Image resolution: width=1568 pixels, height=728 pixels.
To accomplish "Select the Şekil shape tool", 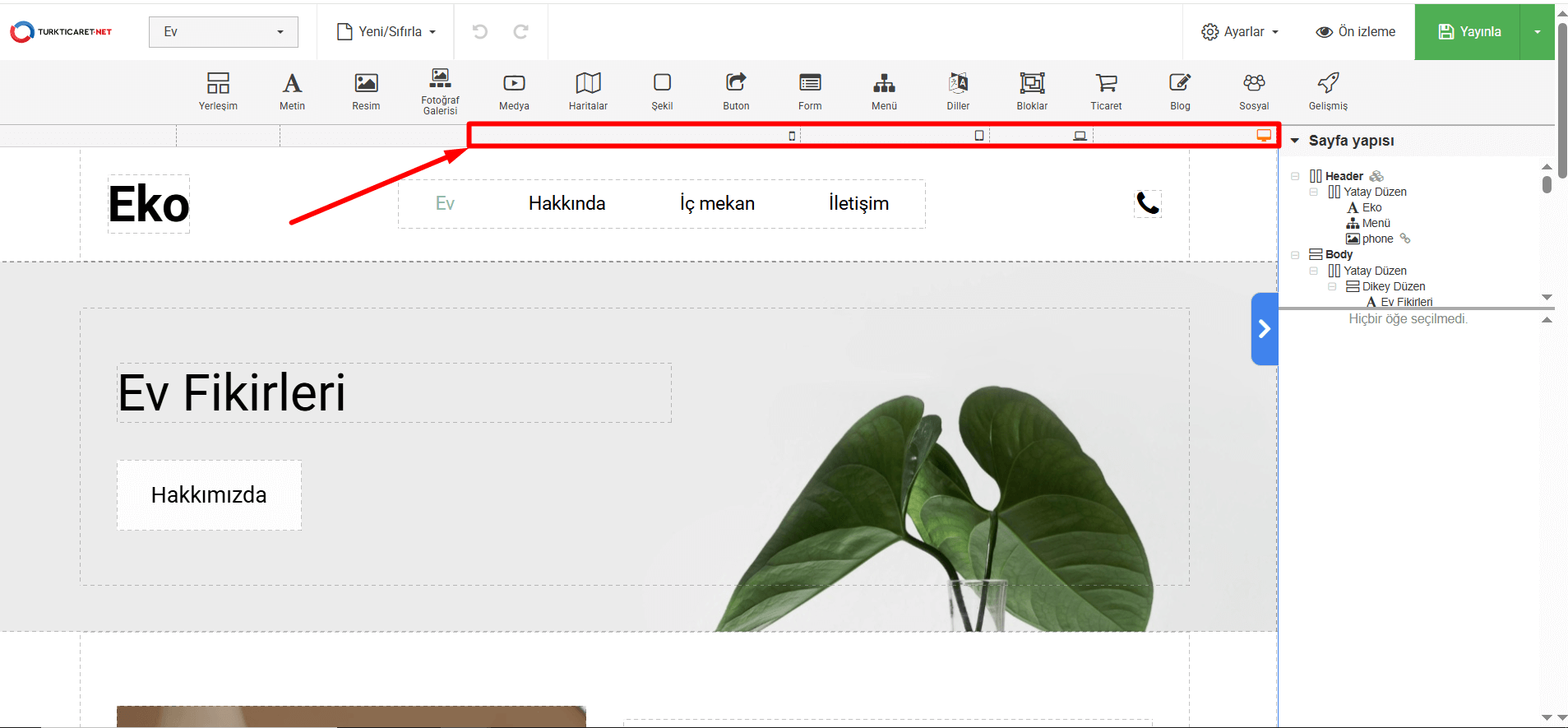I will point(662,90).
